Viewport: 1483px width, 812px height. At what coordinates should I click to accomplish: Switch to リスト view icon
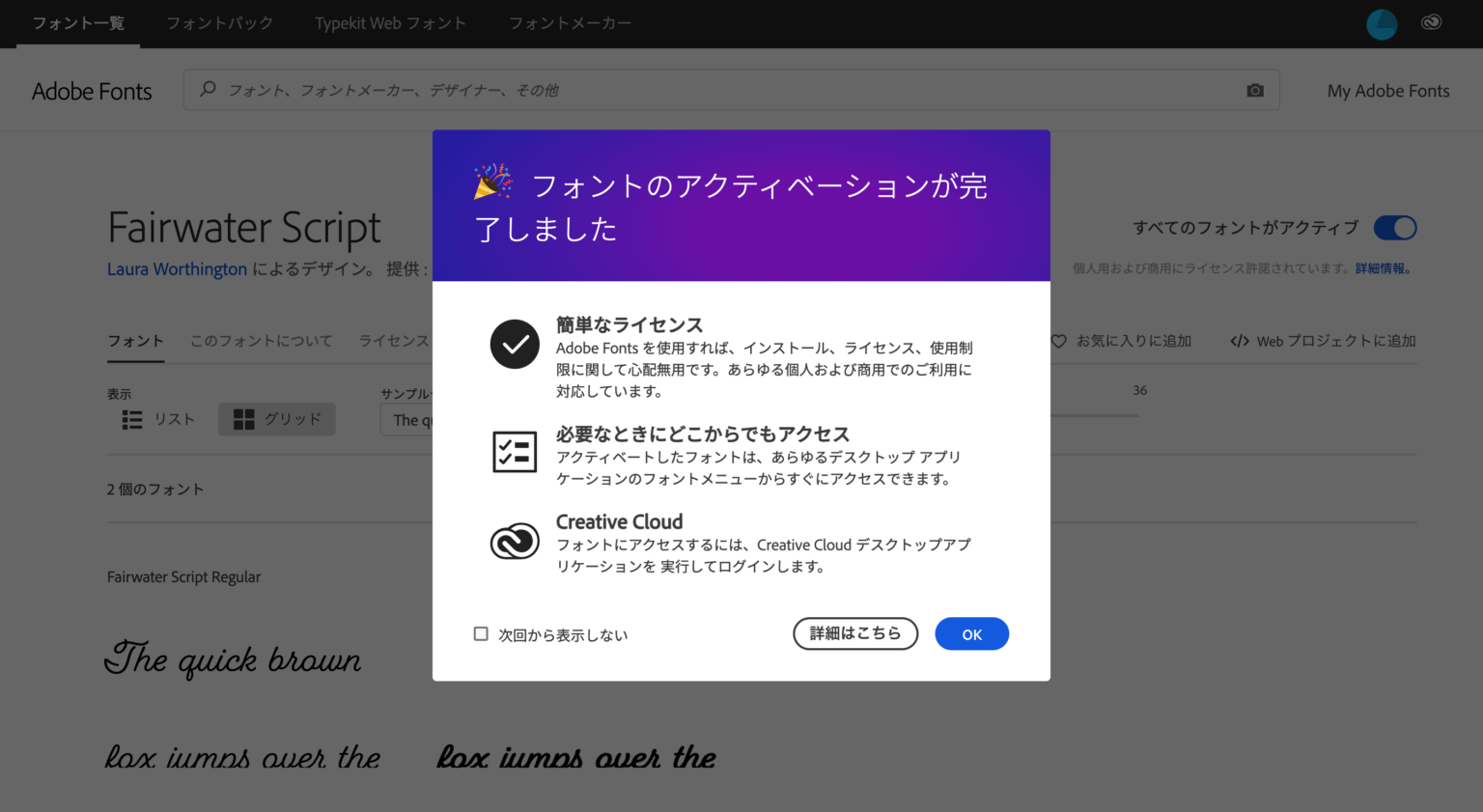[132, 419]
